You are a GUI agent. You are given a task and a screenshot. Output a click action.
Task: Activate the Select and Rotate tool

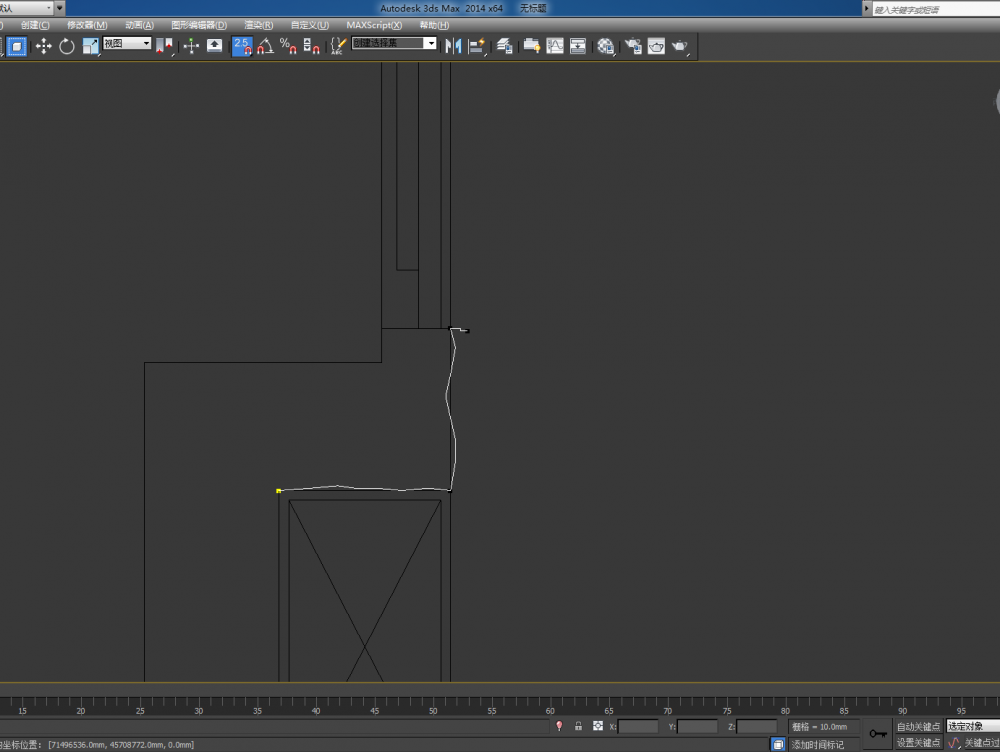click(66, 46)
